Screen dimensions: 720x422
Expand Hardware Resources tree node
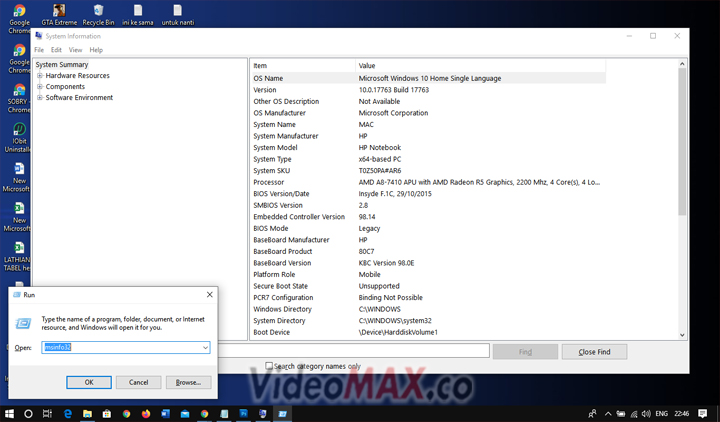pos(40,75)
